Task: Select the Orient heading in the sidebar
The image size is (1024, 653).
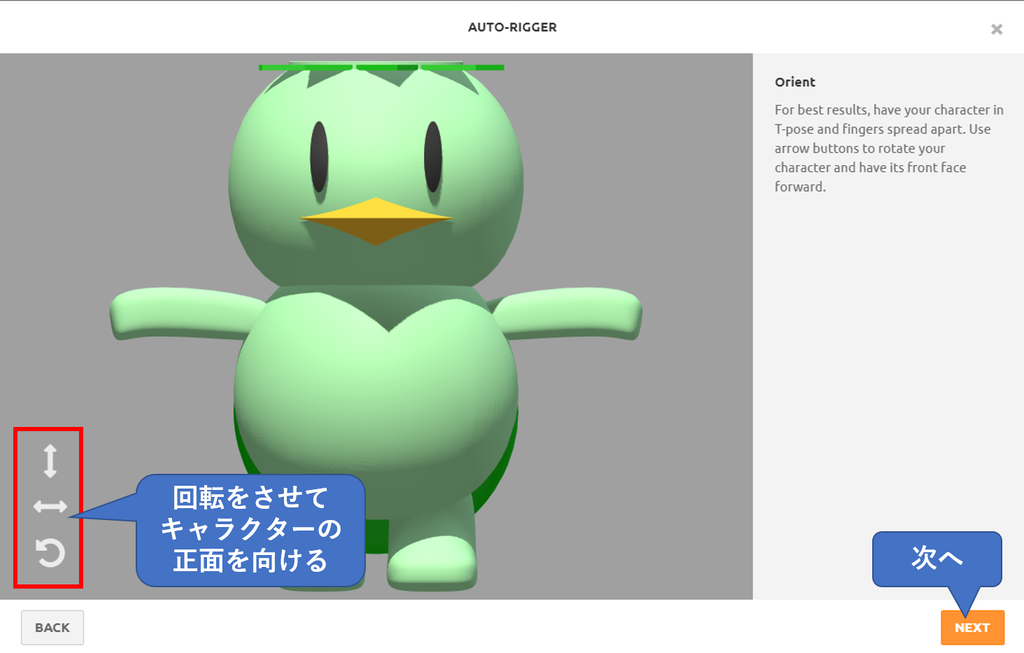Action: point(790,82)
